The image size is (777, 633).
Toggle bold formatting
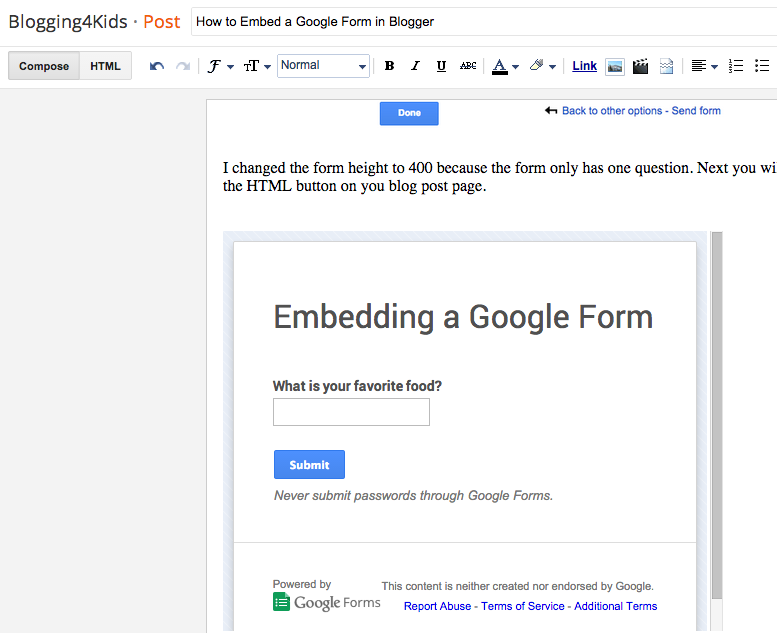389,66
